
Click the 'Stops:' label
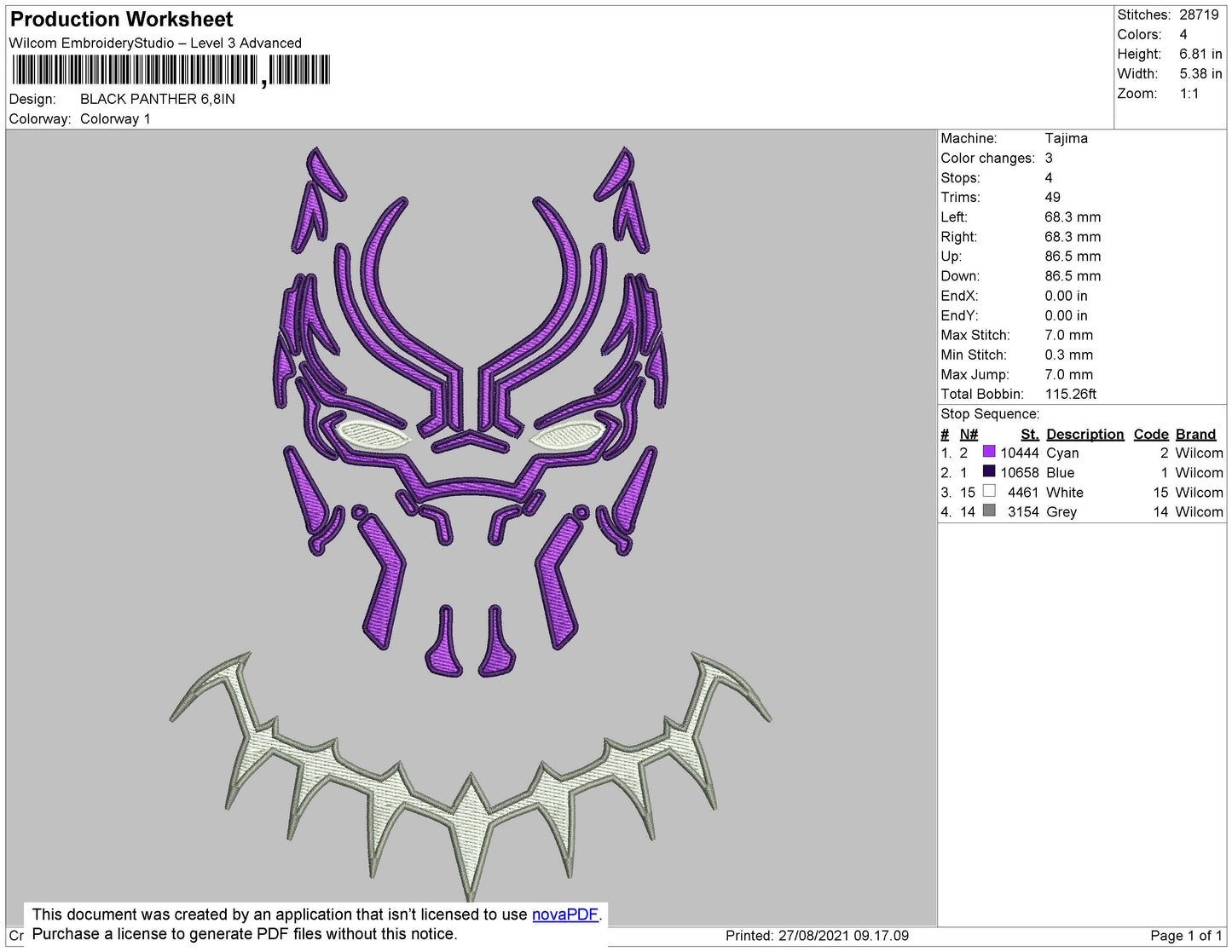(x=960, y=177)
